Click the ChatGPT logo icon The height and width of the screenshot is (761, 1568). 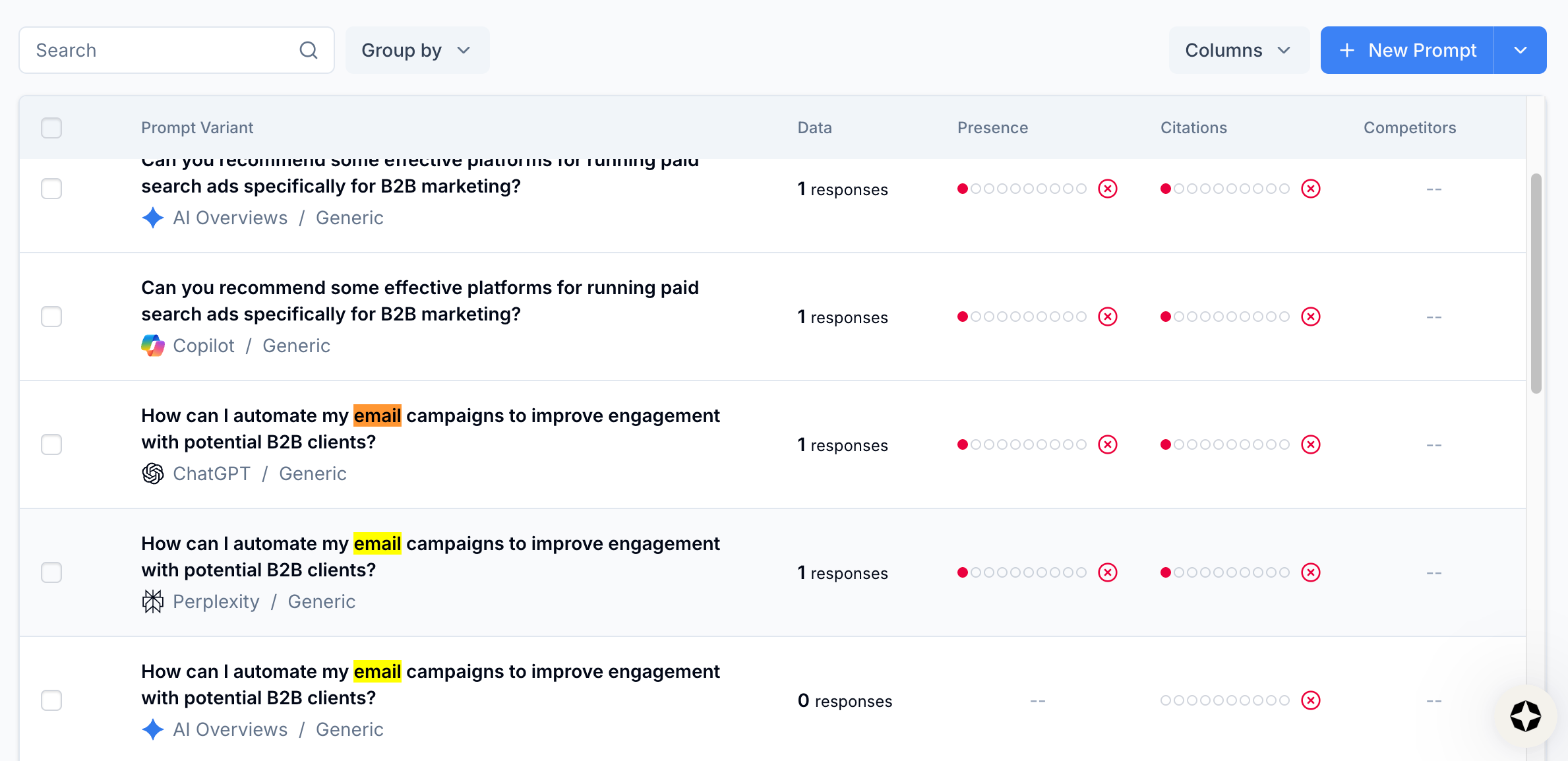pyautogui.click(x=153, y=473)
